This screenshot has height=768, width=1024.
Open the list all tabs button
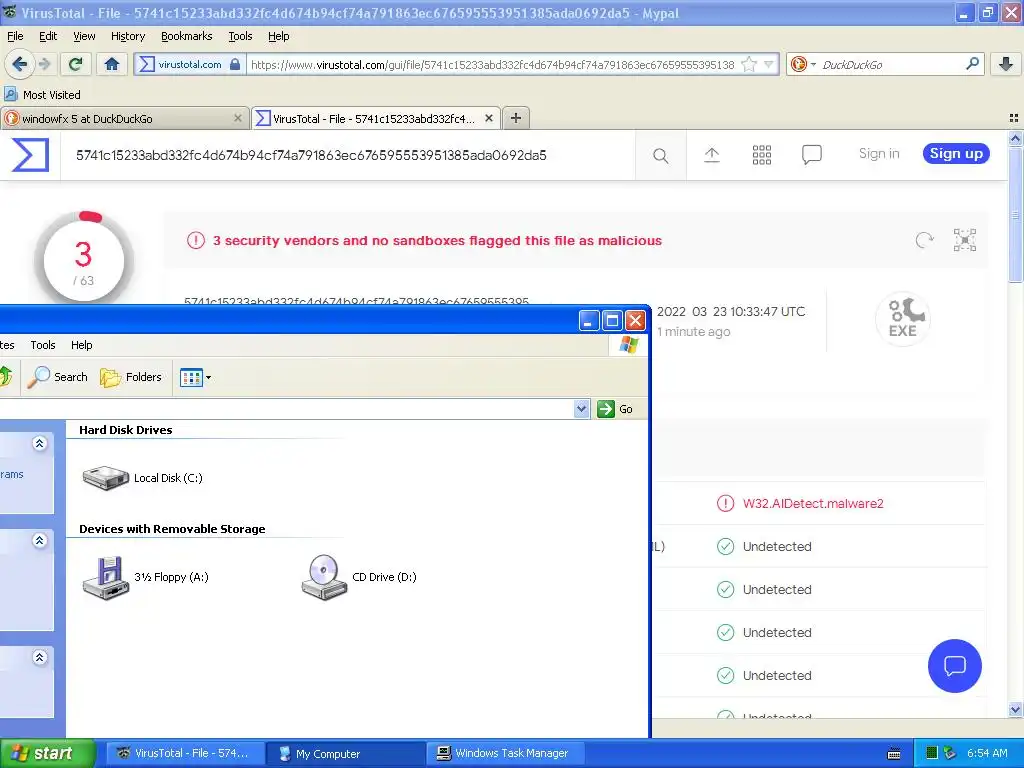tap(1014, 118)
